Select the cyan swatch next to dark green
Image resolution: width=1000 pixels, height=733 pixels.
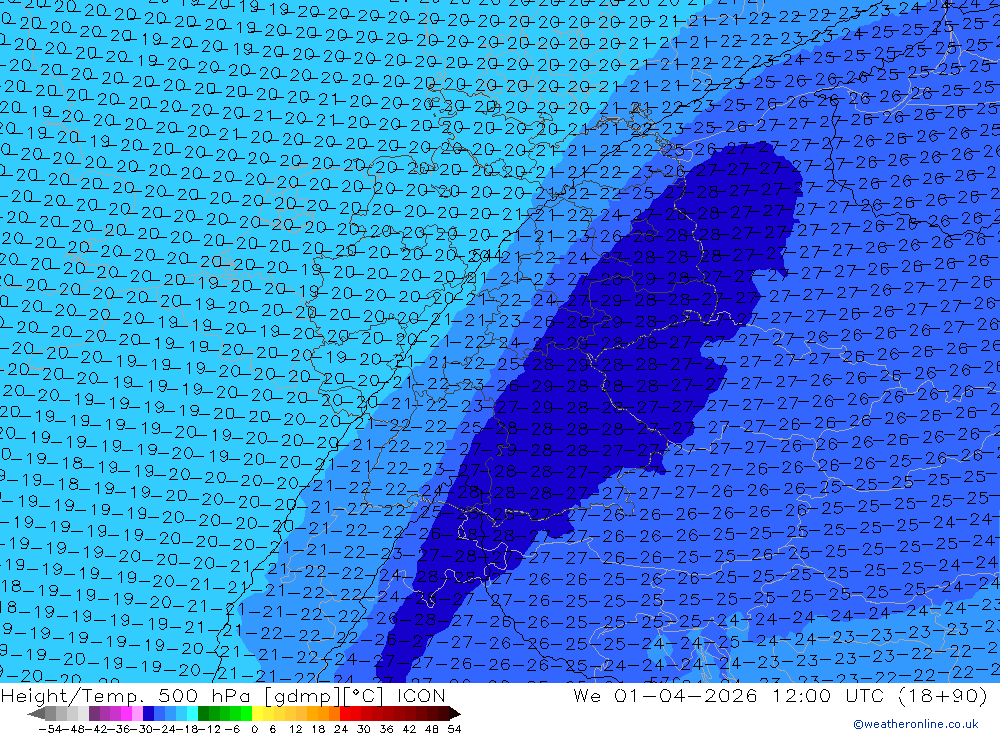click(x=192, y=713)
